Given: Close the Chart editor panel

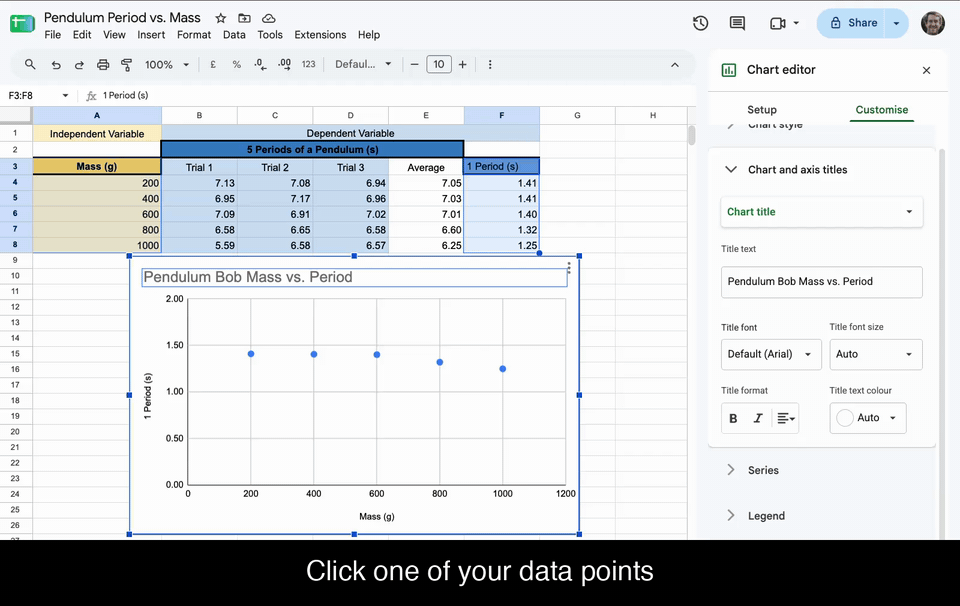Looking at the screenshot, I should point(926,70).
